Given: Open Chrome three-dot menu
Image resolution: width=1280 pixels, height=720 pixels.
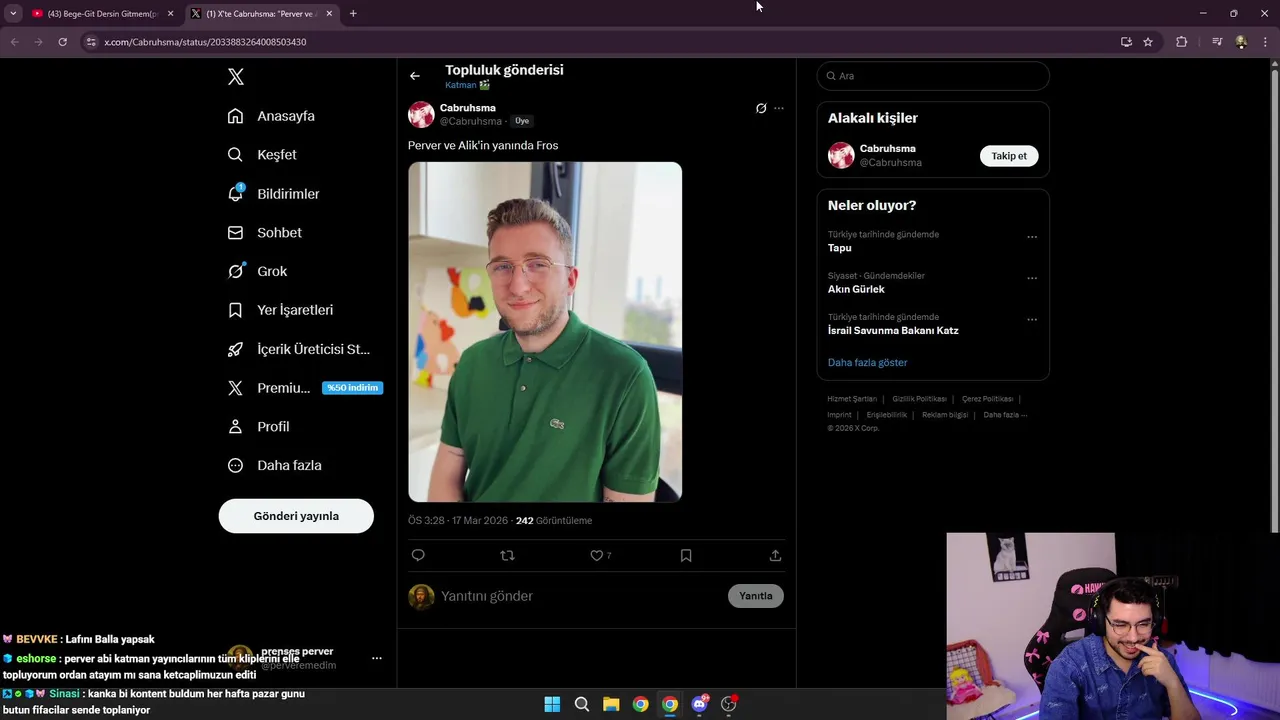Looking at the screenshot, I should tap(1265, 42).
